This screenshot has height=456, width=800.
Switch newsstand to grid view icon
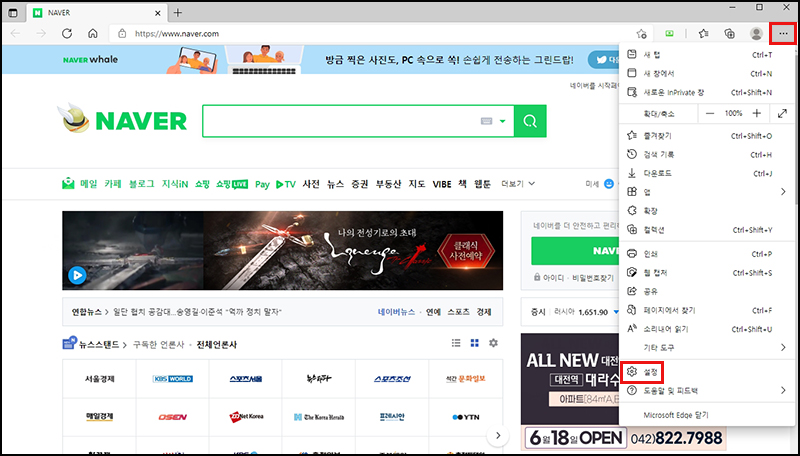[474, 343]
